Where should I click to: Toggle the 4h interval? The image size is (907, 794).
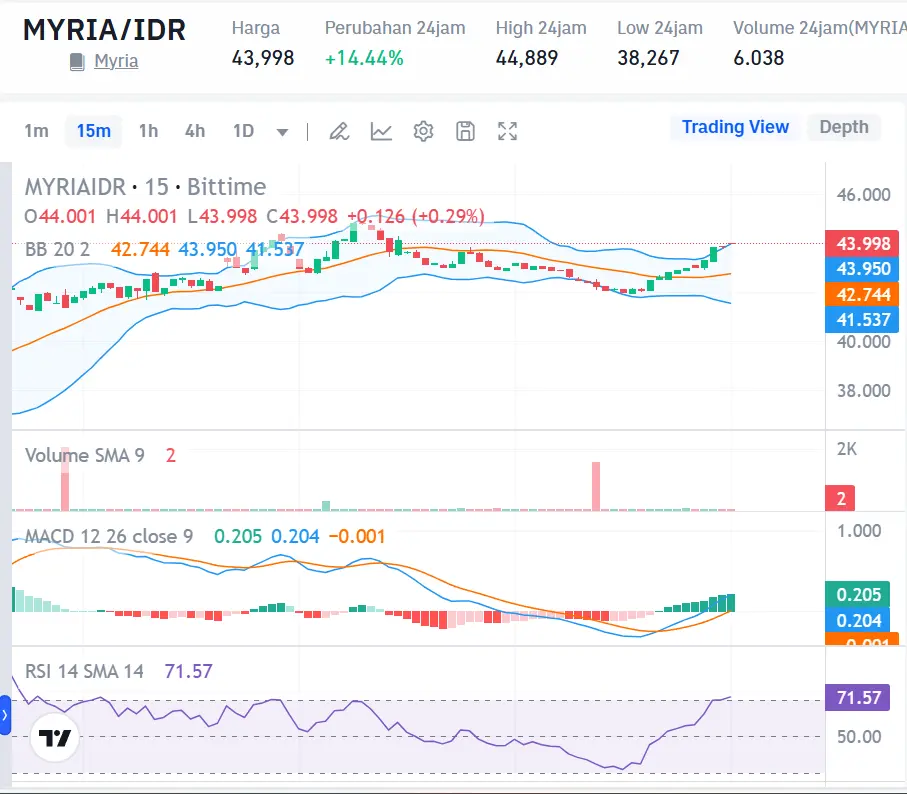tap(194, 131)
